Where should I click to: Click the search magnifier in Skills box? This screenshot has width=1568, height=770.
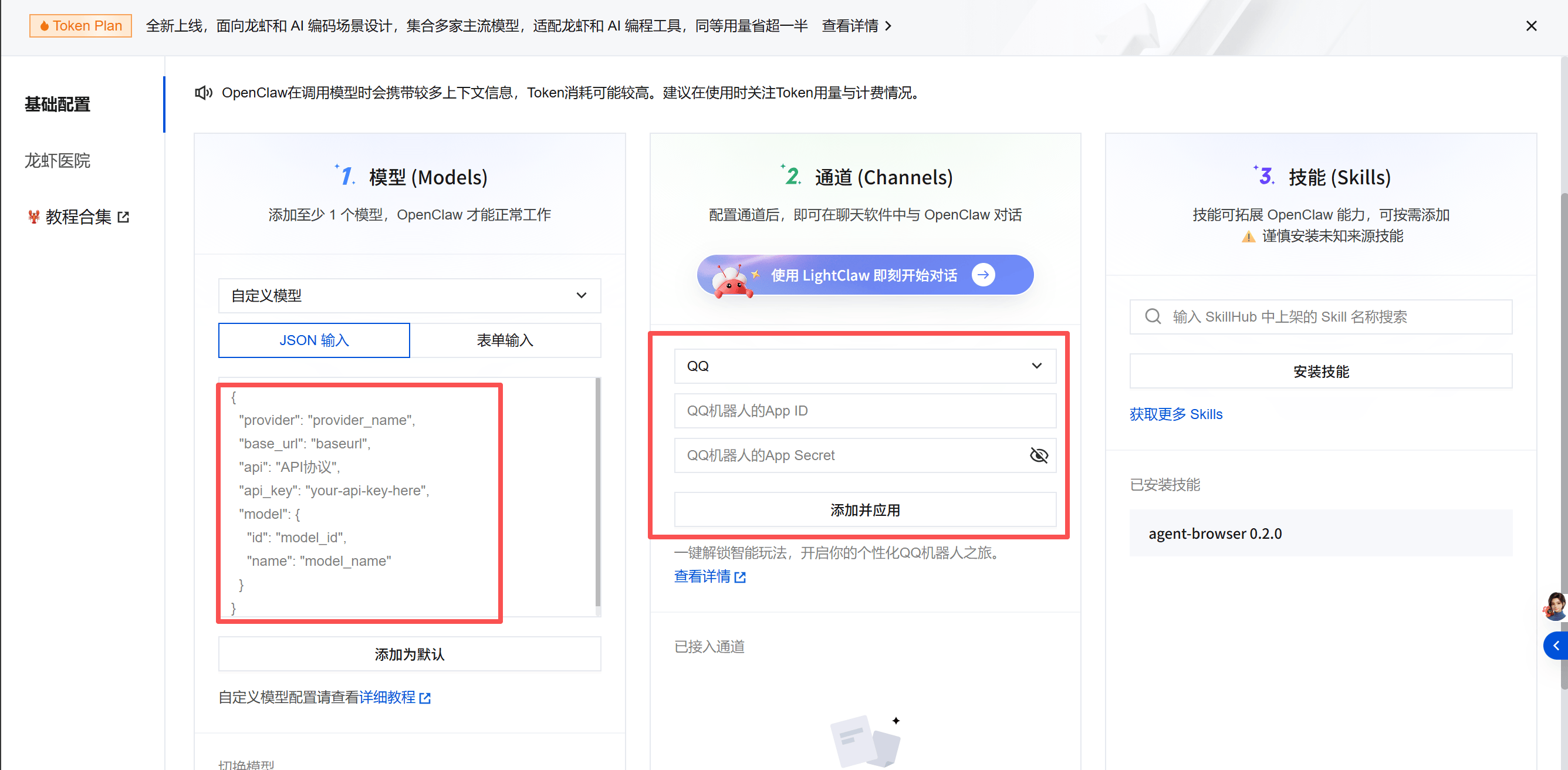(1153, 316)
